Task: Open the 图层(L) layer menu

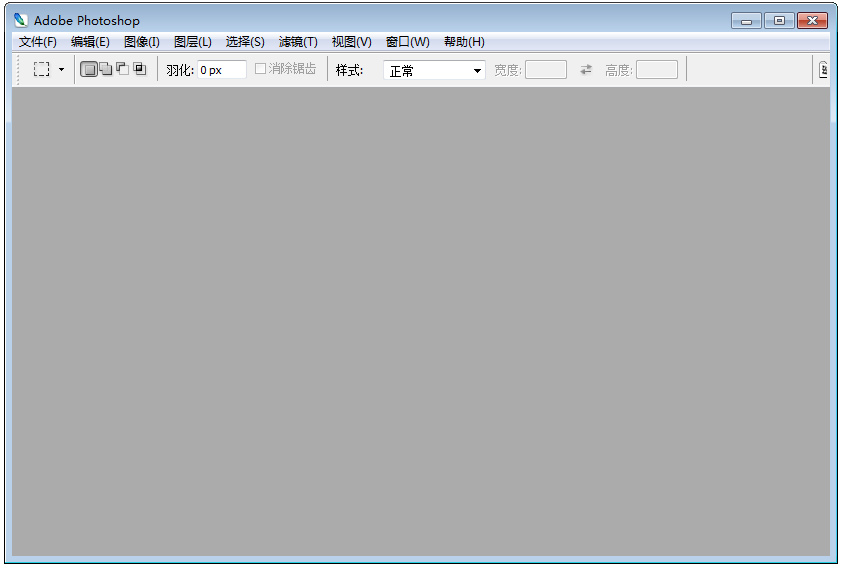Action: coord(193,42)
